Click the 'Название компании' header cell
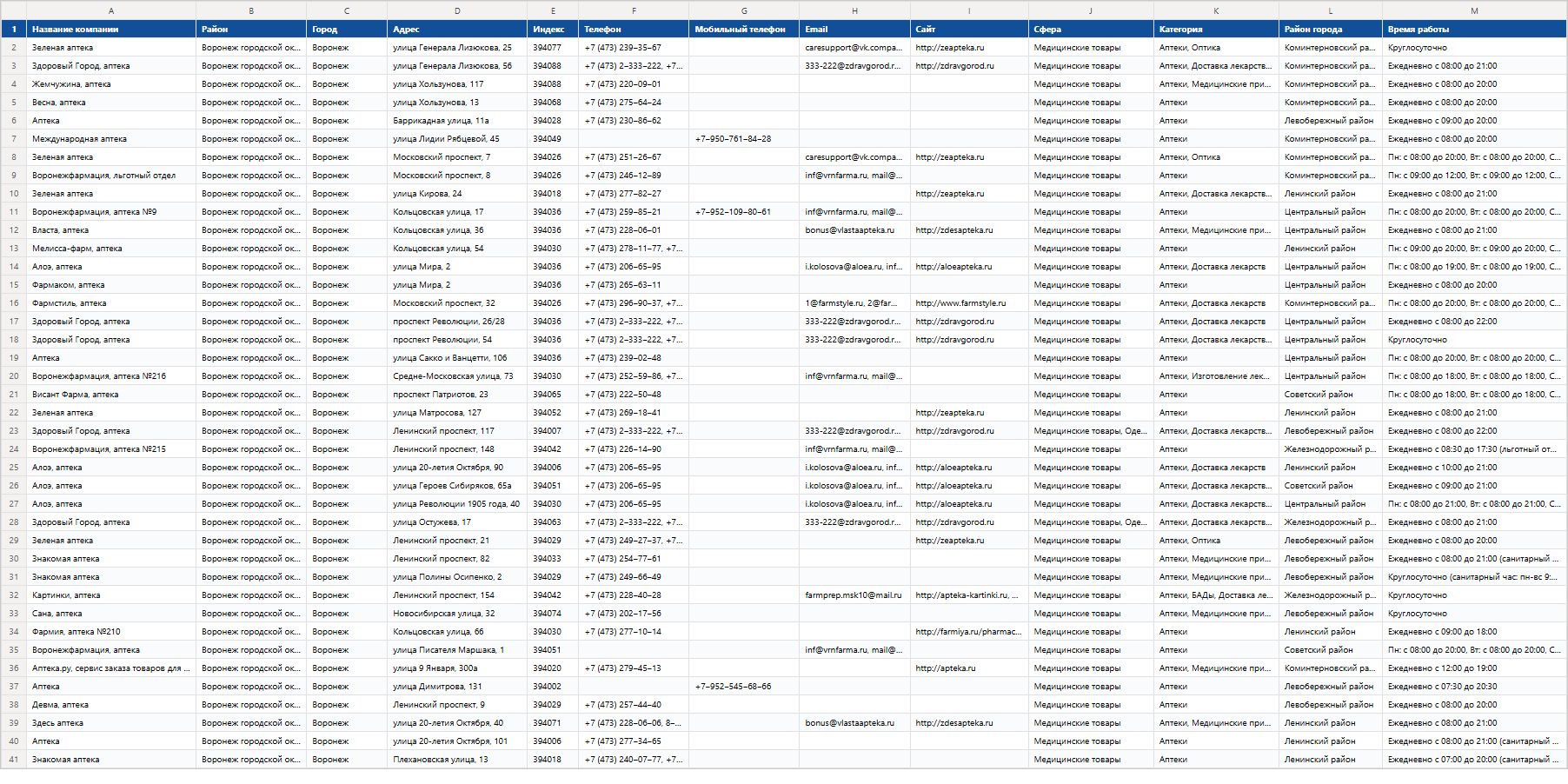Image resolution: width=1568 pixels, height=784 pixels. pos(111,30)
